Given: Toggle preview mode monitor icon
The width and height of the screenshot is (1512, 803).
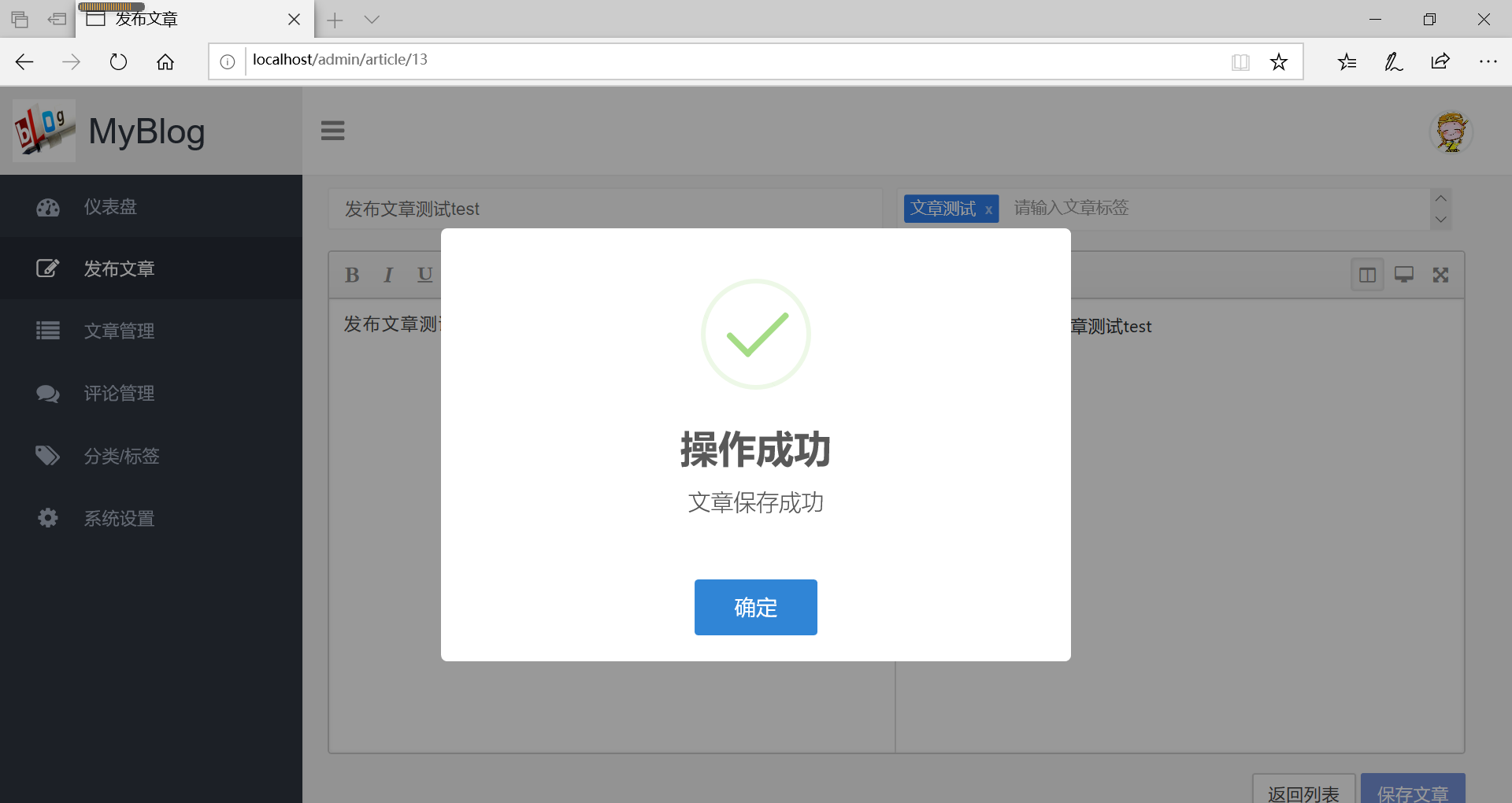Looking at the screenshot, I should [x=1404, y=275].
